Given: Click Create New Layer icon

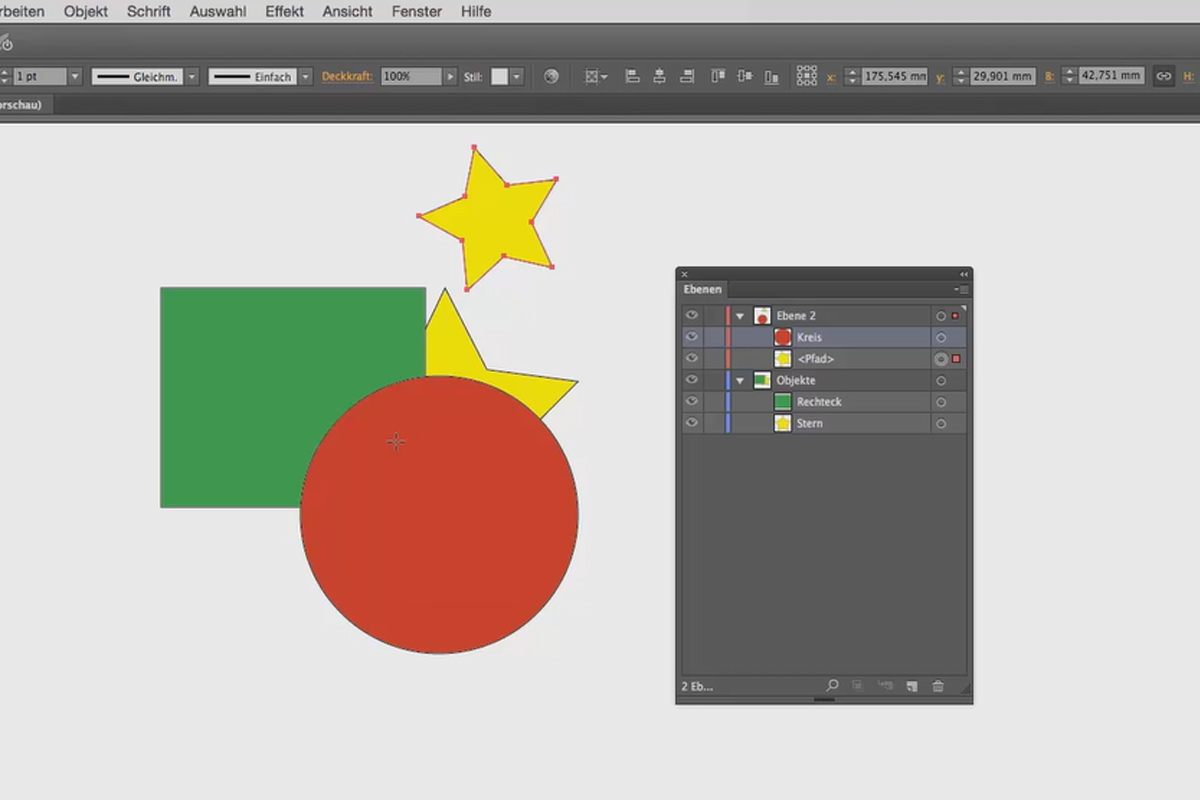Looking at the screenshot, I should tap(912, 686).
